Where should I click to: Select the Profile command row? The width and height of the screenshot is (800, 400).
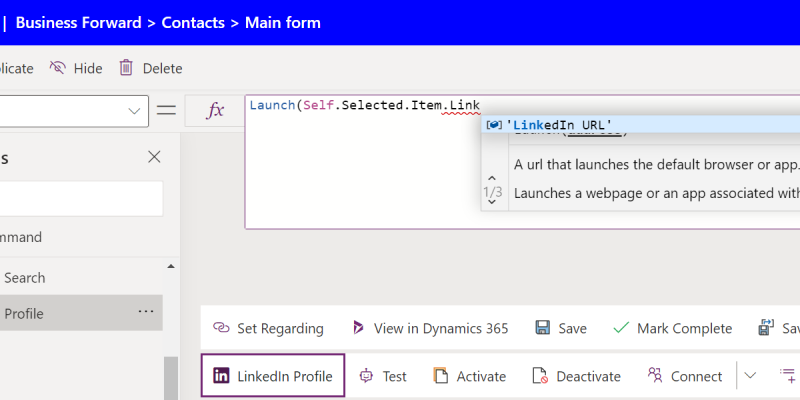point(82,313)
